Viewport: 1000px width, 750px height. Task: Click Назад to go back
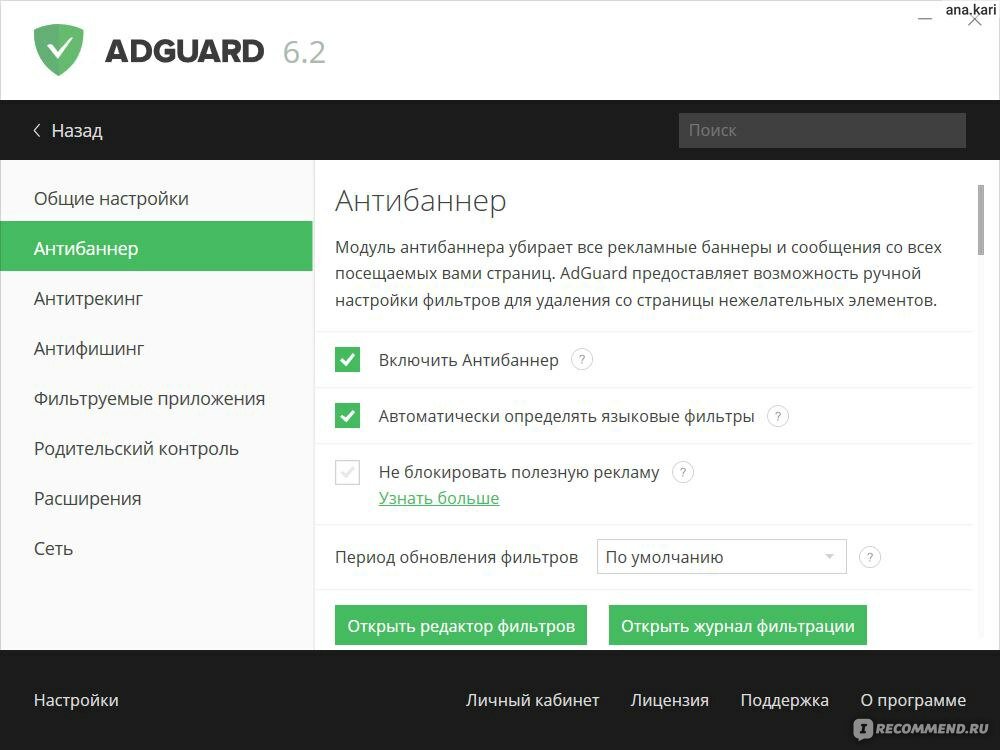pyautogui.click(x=77, y=131)
